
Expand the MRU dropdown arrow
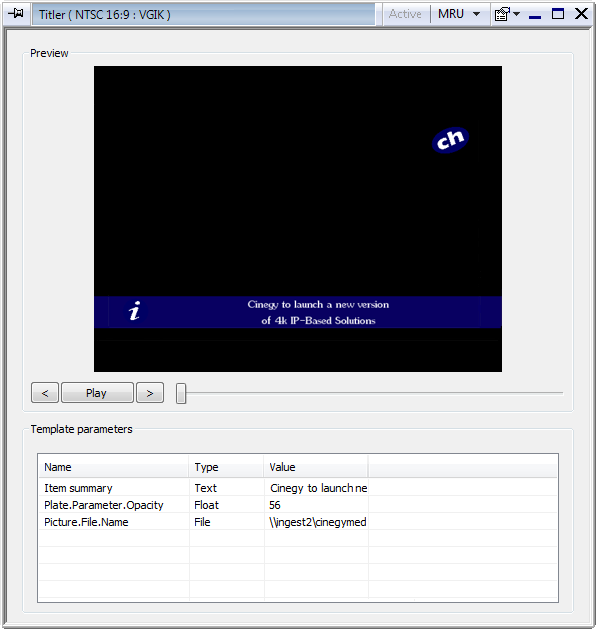476,14
